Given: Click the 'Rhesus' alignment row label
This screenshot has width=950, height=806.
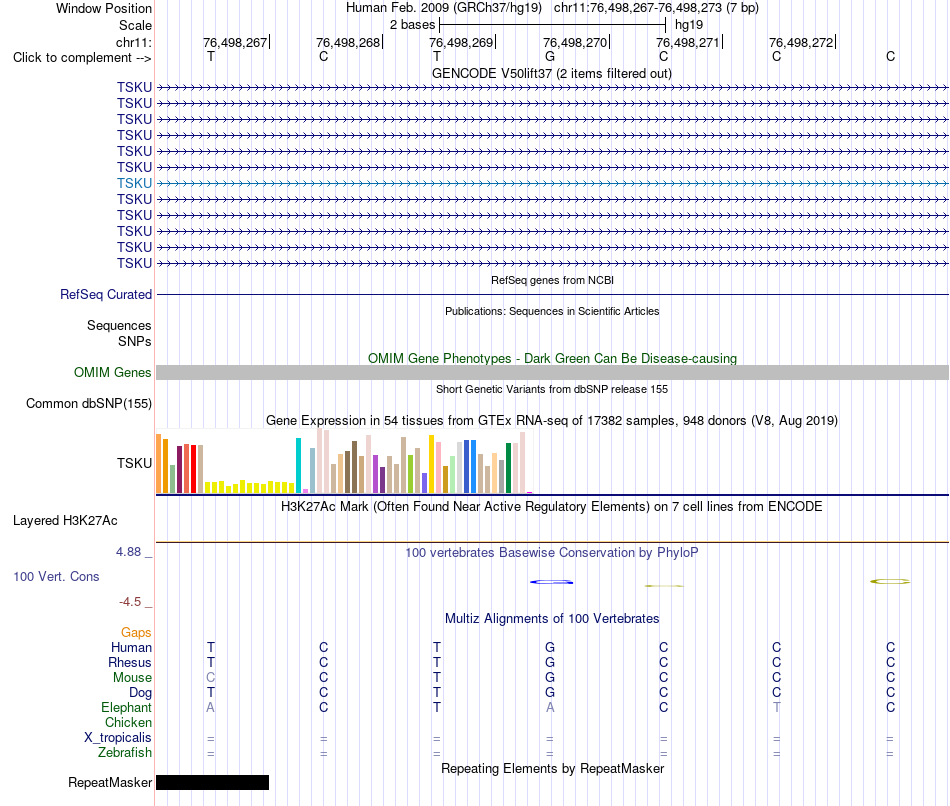Looking at the screenshot, I should point(130,663).
